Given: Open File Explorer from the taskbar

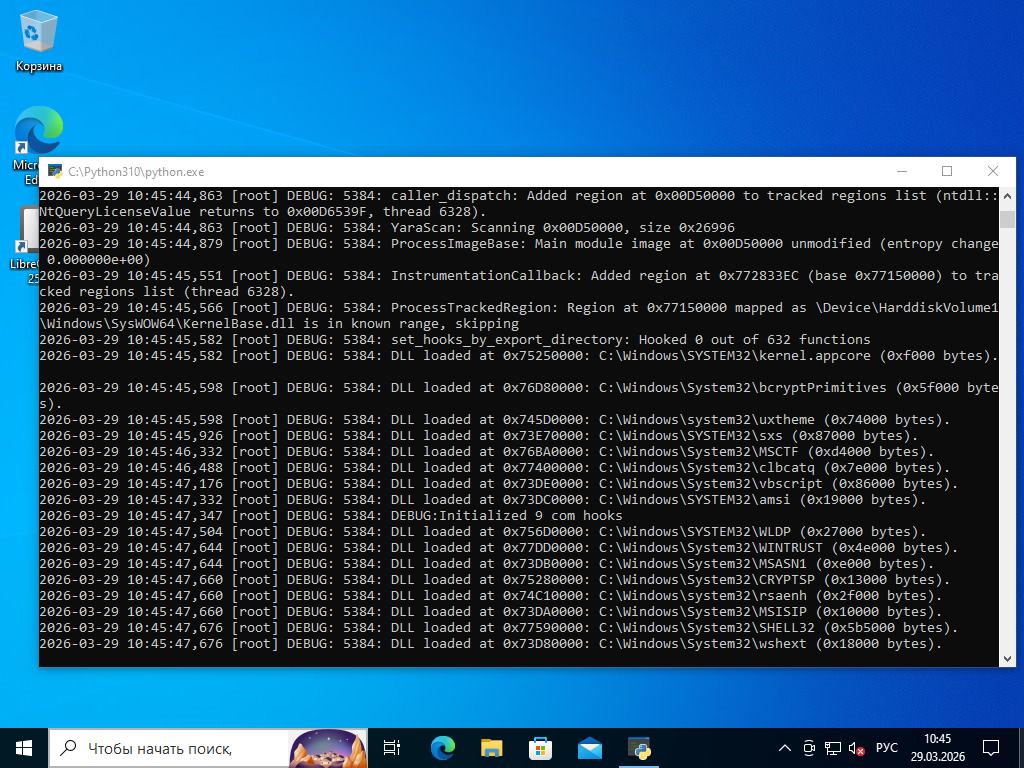Looking at the screenshot, I should [x=491, y=747].
